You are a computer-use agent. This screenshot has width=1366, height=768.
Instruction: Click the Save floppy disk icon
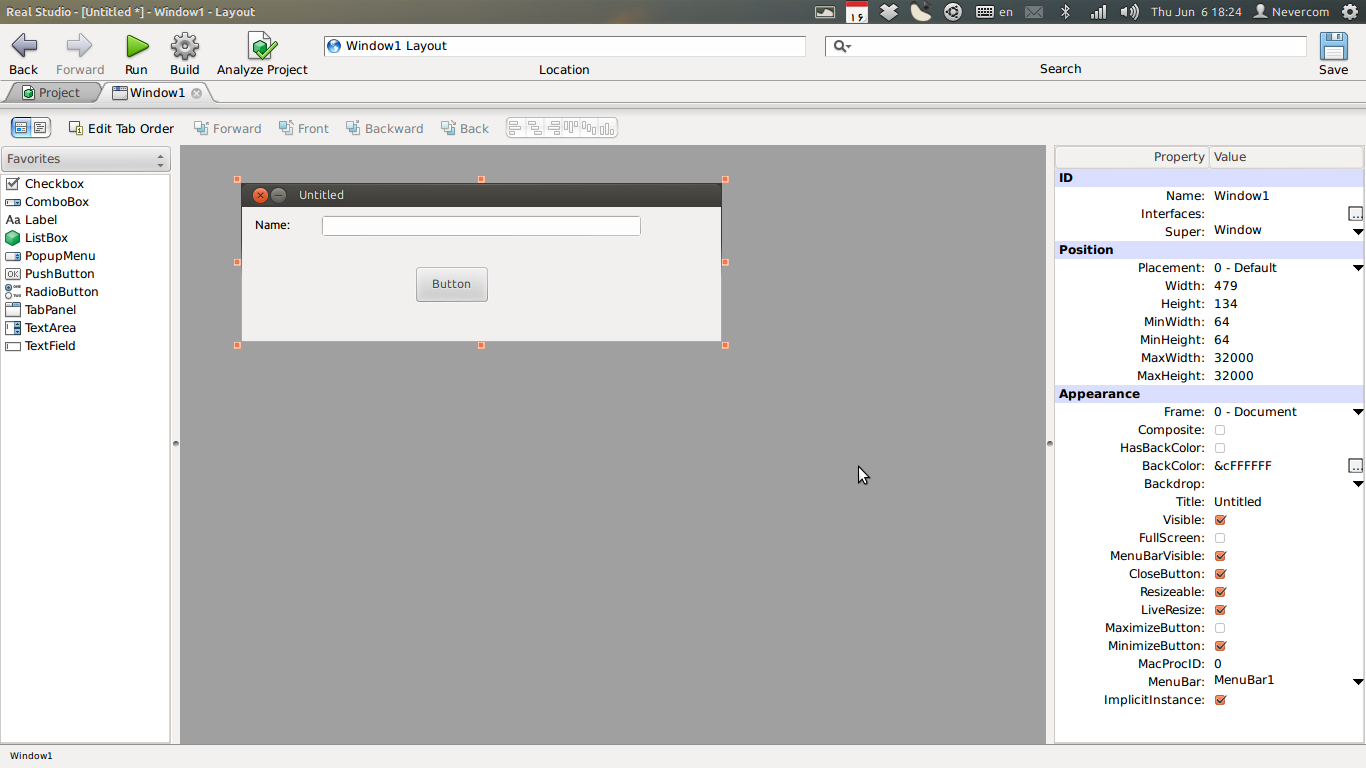click(x=1333, y=46)
